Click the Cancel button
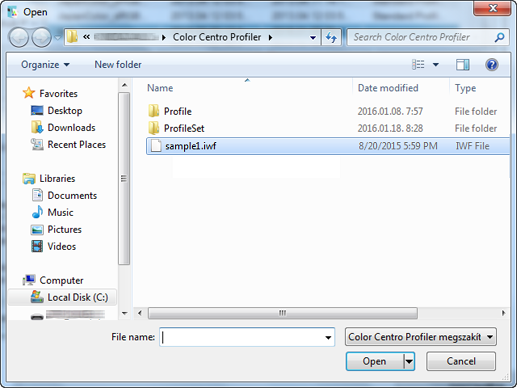This screenshot has height=388, width=517. (x=461, y=361)
